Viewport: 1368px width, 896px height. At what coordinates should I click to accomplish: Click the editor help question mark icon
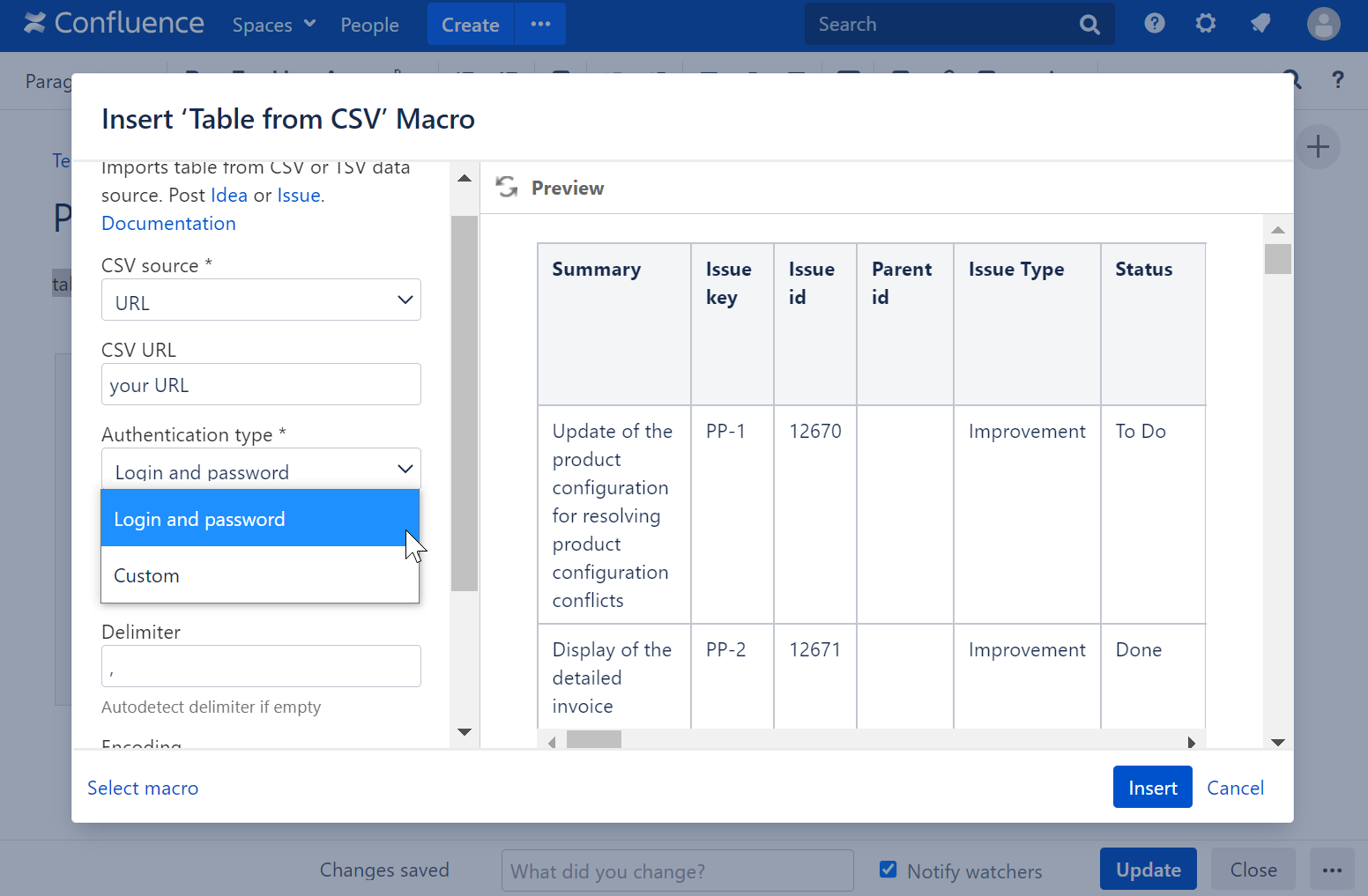[x=1338, y=80]
